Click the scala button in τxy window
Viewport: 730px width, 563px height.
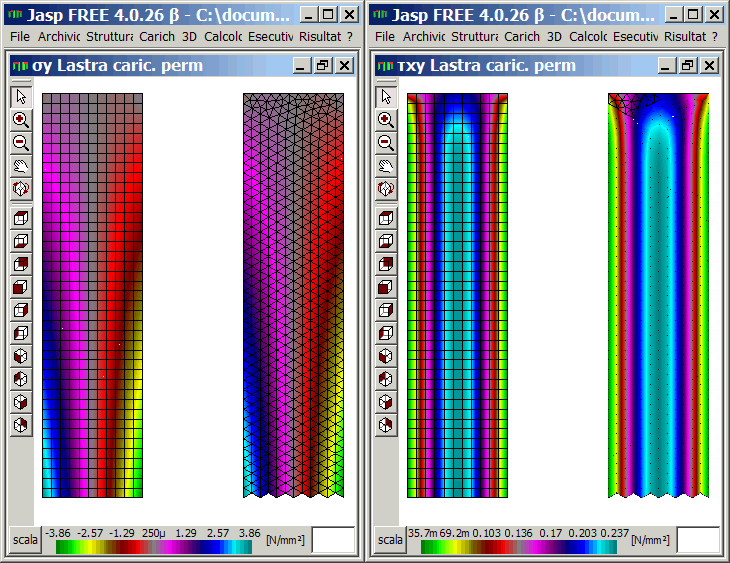click(x=390, y=540)
